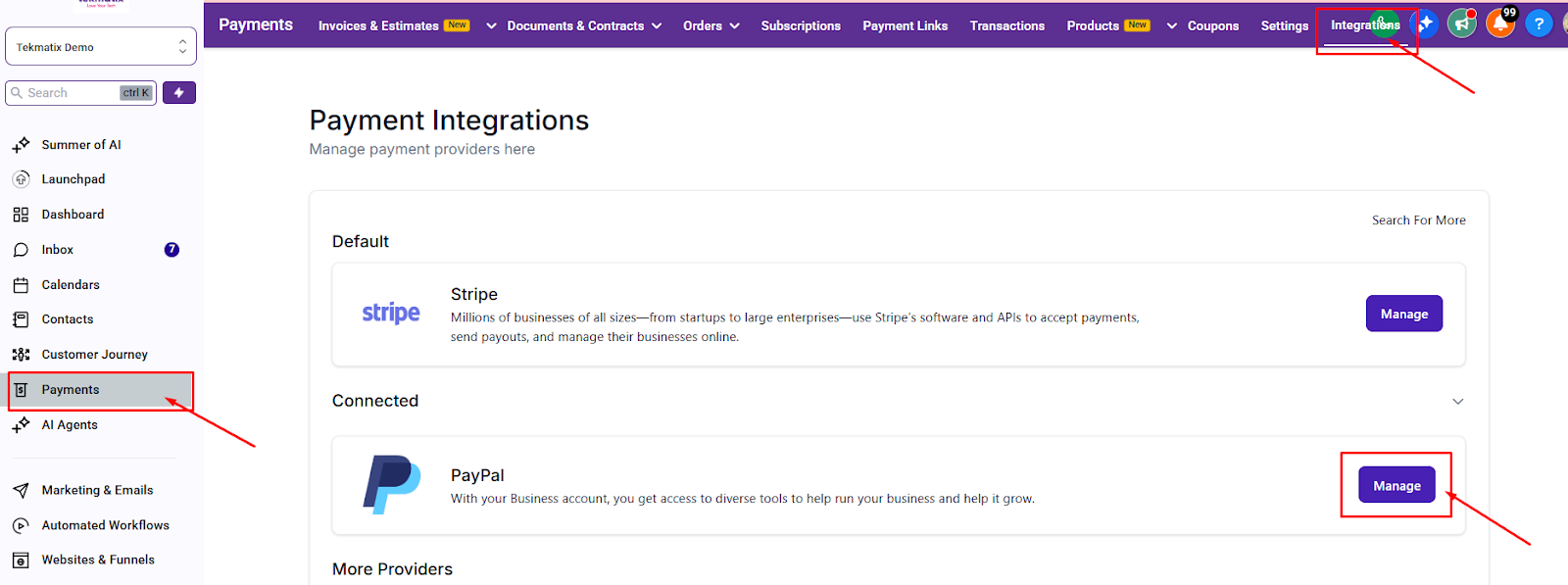Expand the Products dropdown arrow

[x=1171, y=25]
